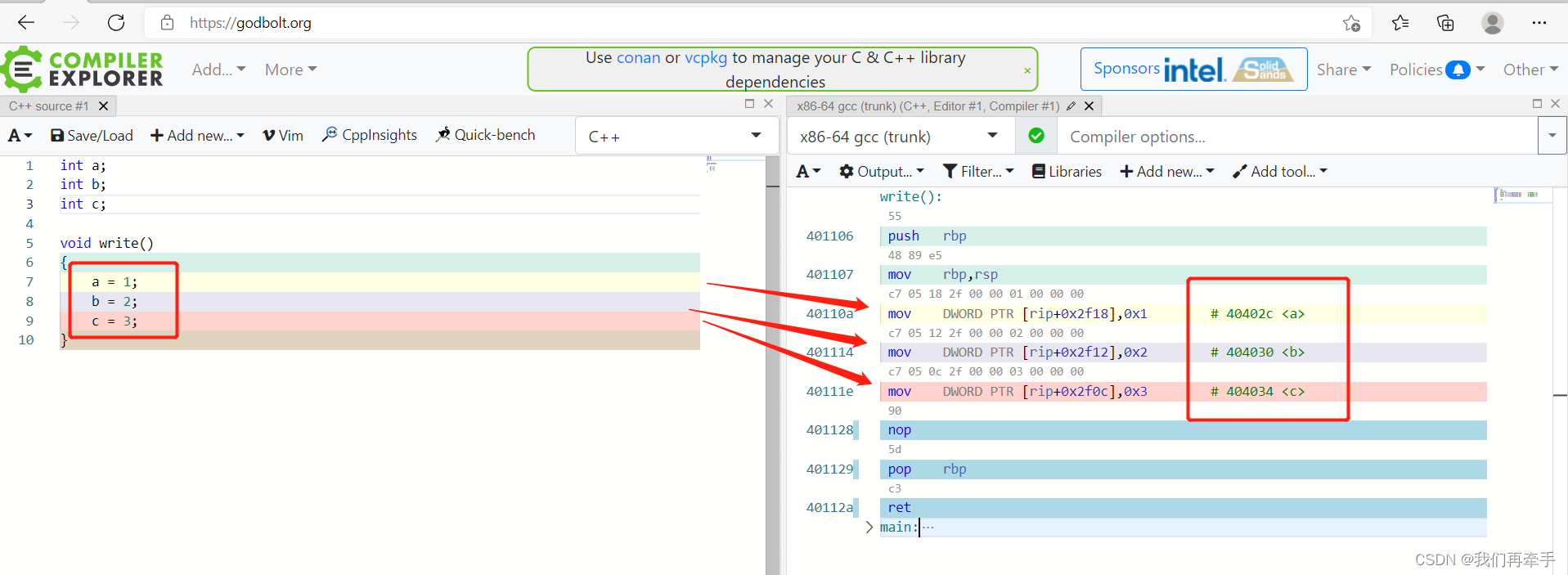Open the Share dropdown
Screen dimensions: 1568x575
[x=1344, y=70]
